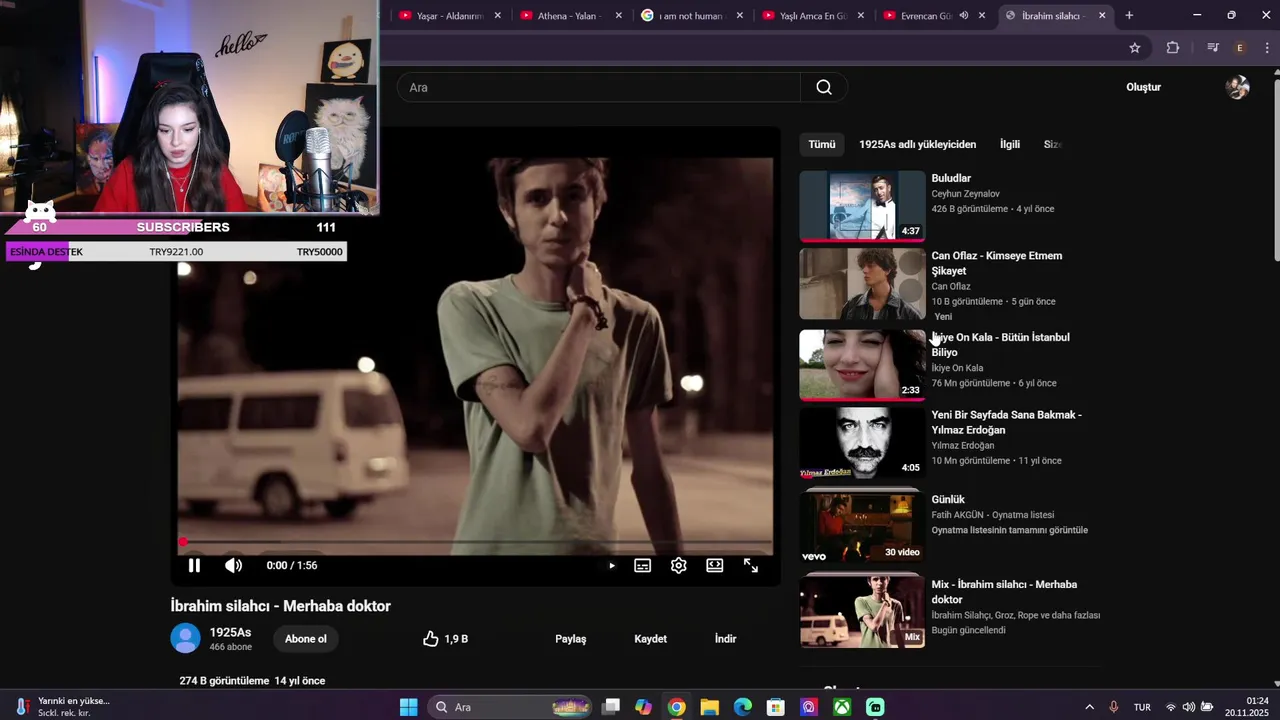Open the YouTube account avatar menu

click(1237, 87)
